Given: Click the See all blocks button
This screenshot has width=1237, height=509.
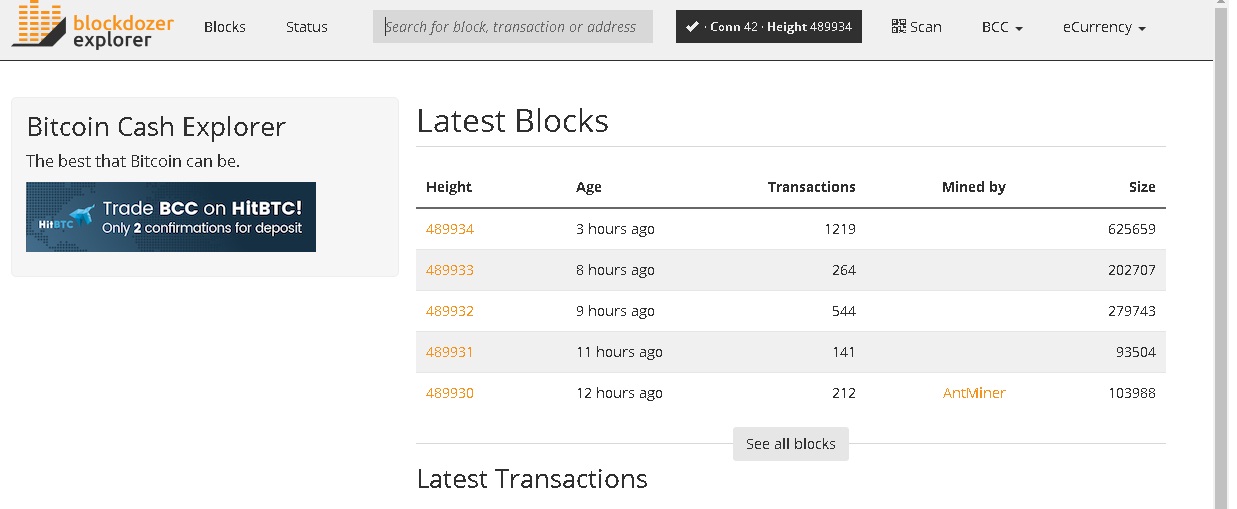Looking at the screenshot, I should (790, 443).
